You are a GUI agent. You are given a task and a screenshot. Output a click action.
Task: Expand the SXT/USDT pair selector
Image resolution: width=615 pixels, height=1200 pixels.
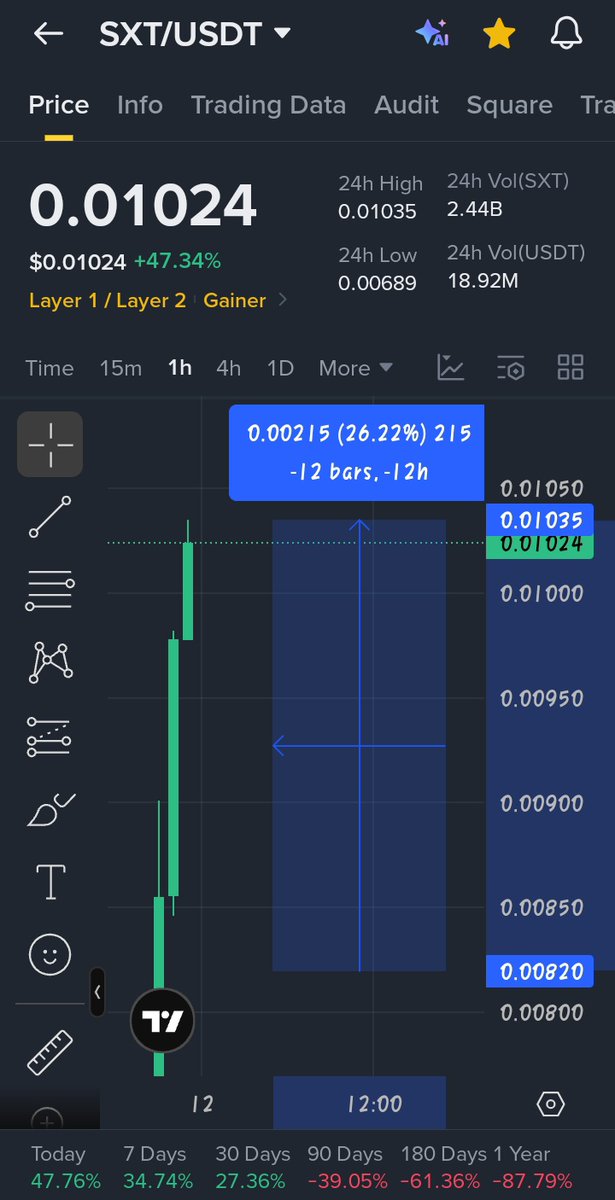(195, 34)
